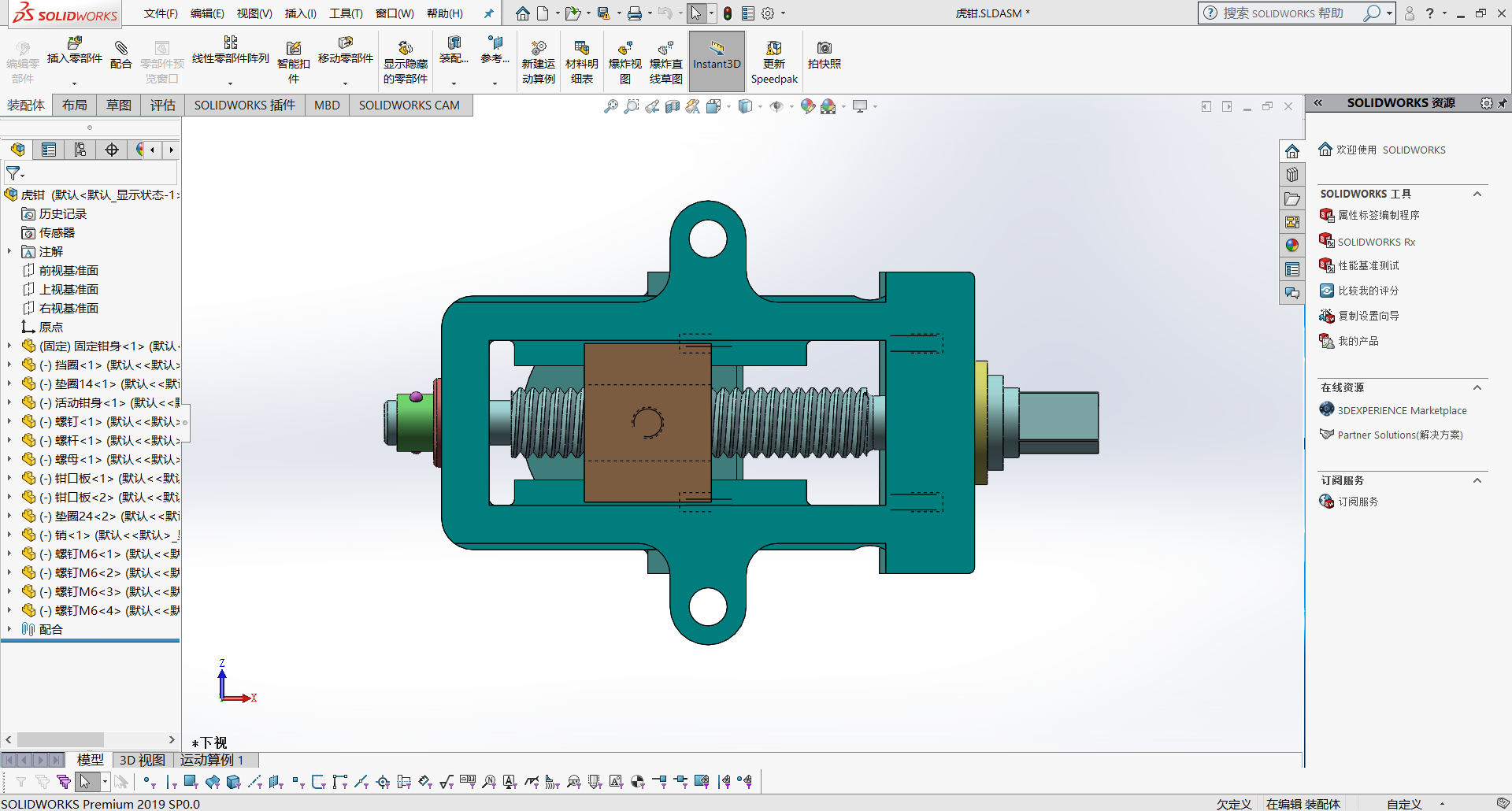This screenshot has height=811, width=1512.
Task: Toggle the Select arrow tool in title toolbar
Action: 696,13
